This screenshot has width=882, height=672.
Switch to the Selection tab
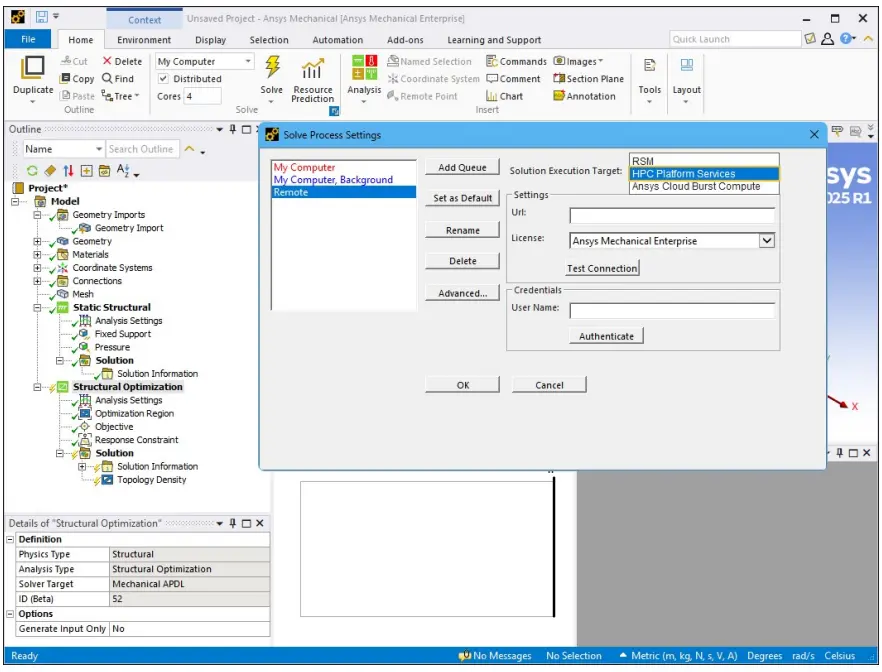(x=269, y=40)
